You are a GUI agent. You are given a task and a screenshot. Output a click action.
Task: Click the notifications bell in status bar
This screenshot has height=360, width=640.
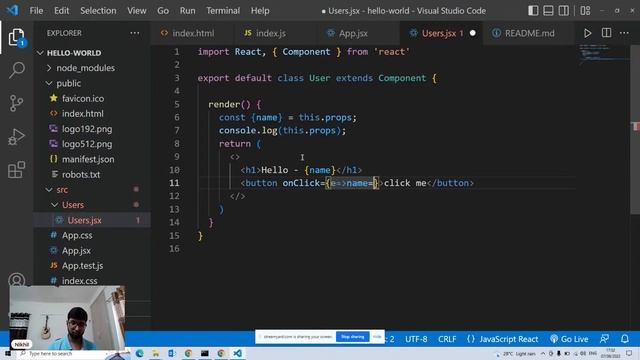pyautogui.click(x=624, y=339)
